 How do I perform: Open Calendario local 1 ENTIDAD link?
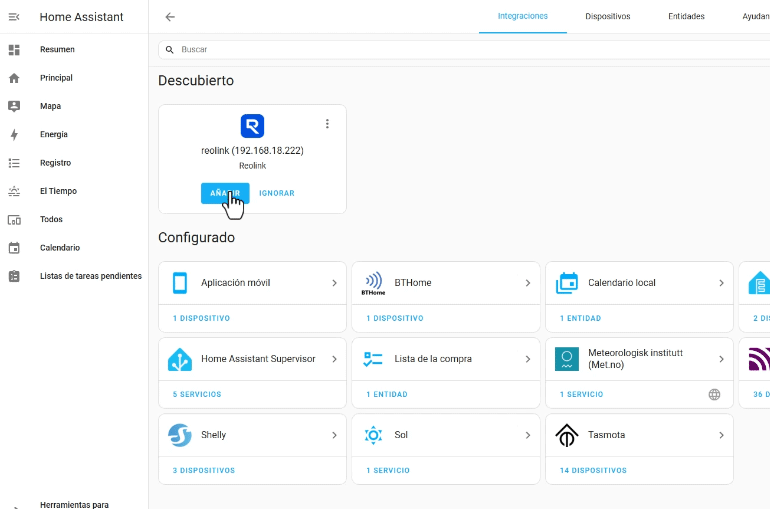(x=580, y=319)
